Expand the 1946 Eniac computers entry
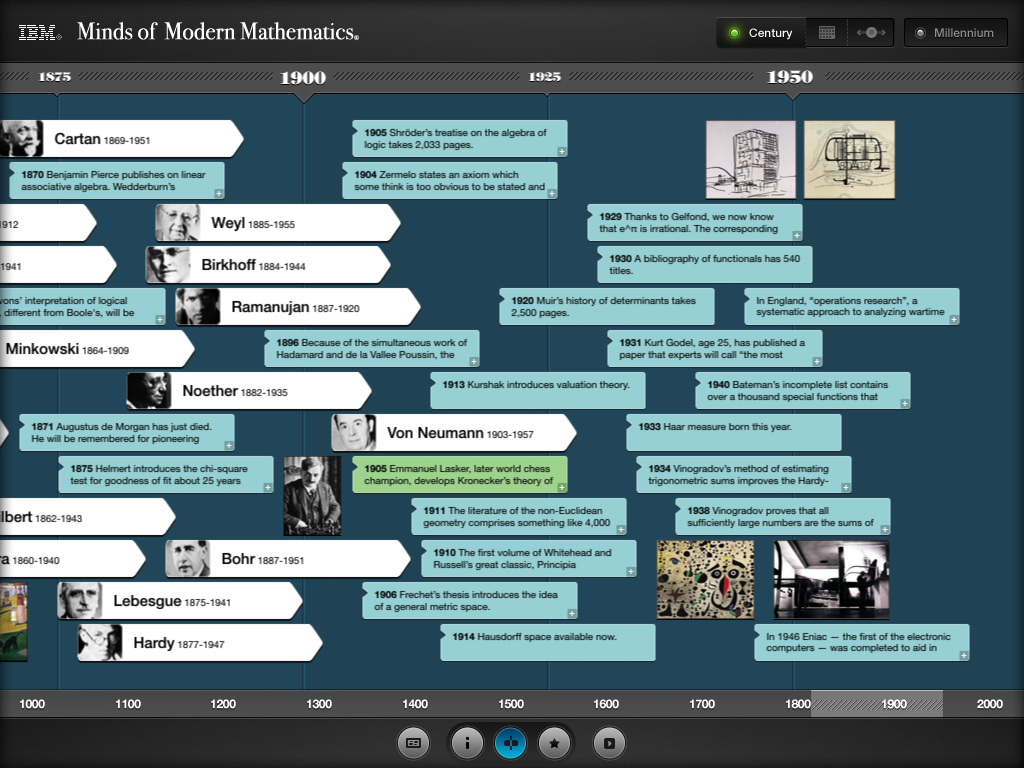This screenshot has width=1024, height=768. pos(963,655)
